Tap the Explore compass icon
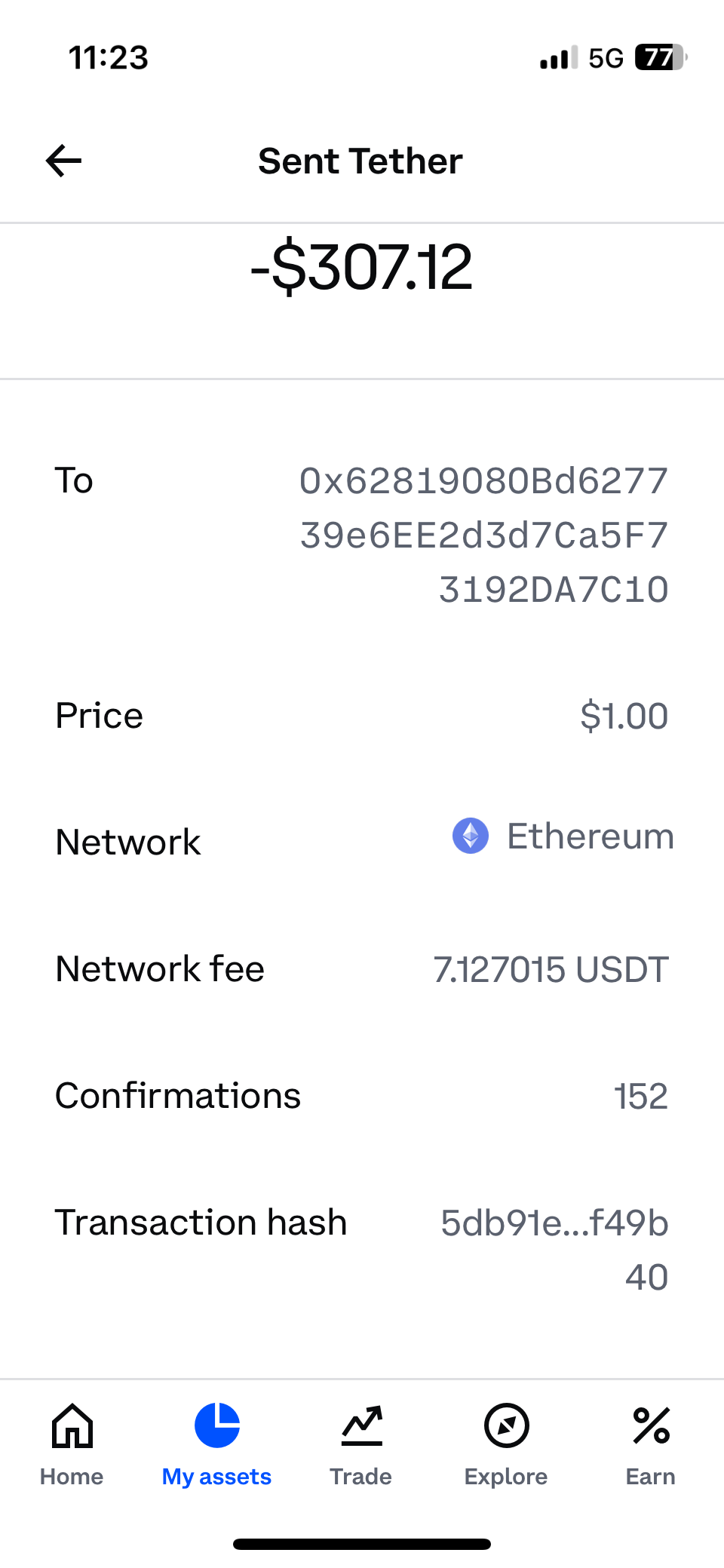This screenshot has width=724, height=1568. point(506,1425)
